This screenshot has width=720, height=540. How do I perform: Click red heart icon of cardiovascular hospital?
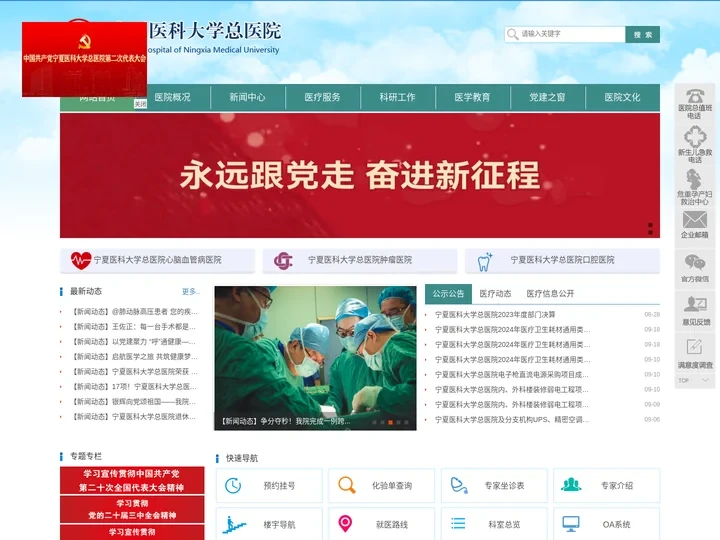click(x=81, y=260)
